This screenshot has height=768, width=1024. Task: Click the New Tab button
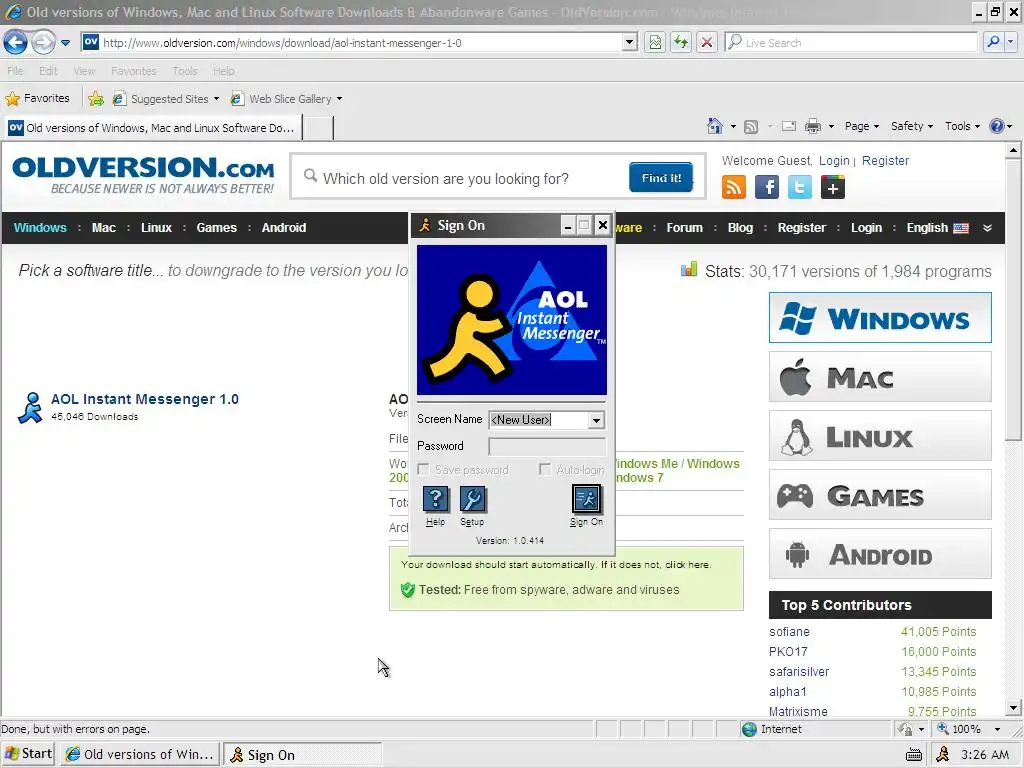click(x=318, y=128)
